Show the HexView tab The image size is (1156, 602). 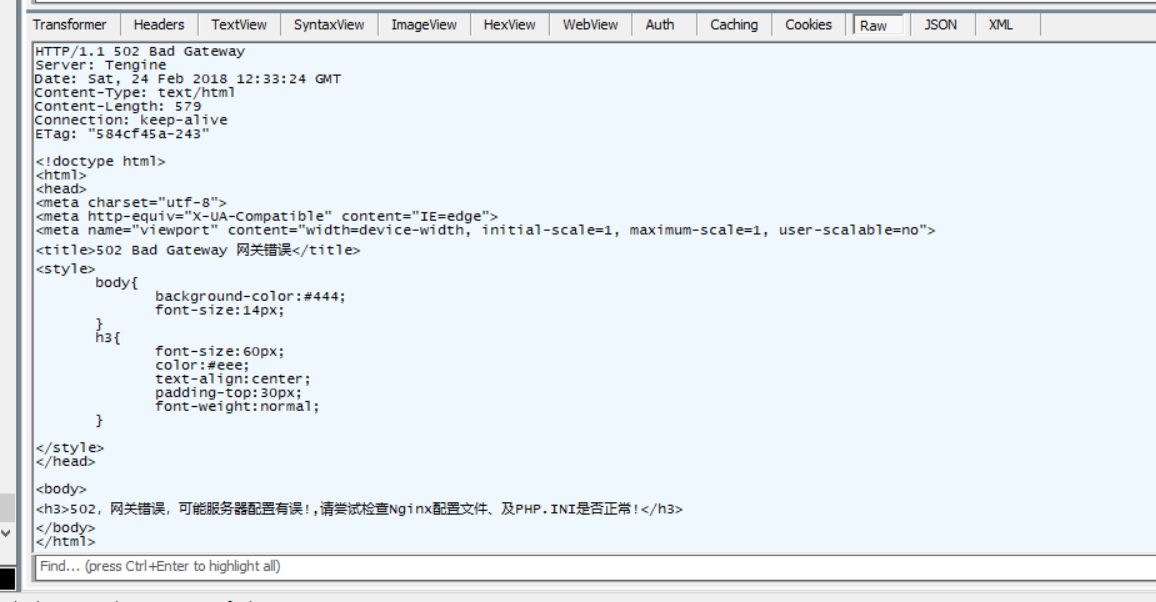tap(509, 25)
